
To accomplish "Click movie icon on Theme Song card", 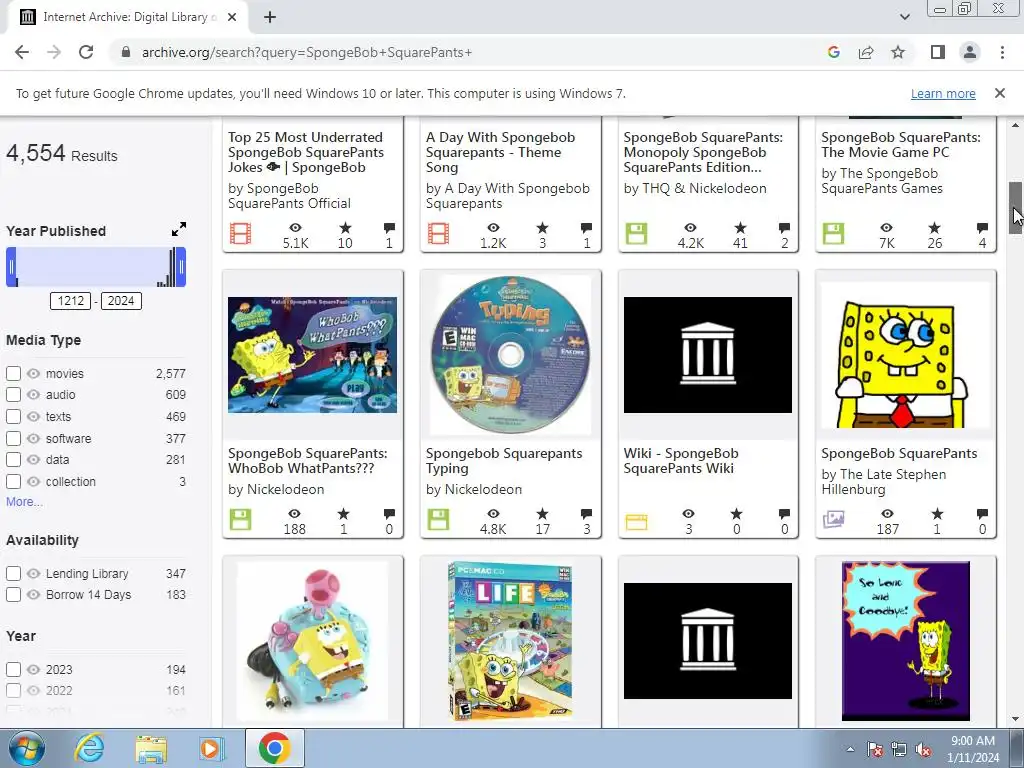I will coord(438,233).
